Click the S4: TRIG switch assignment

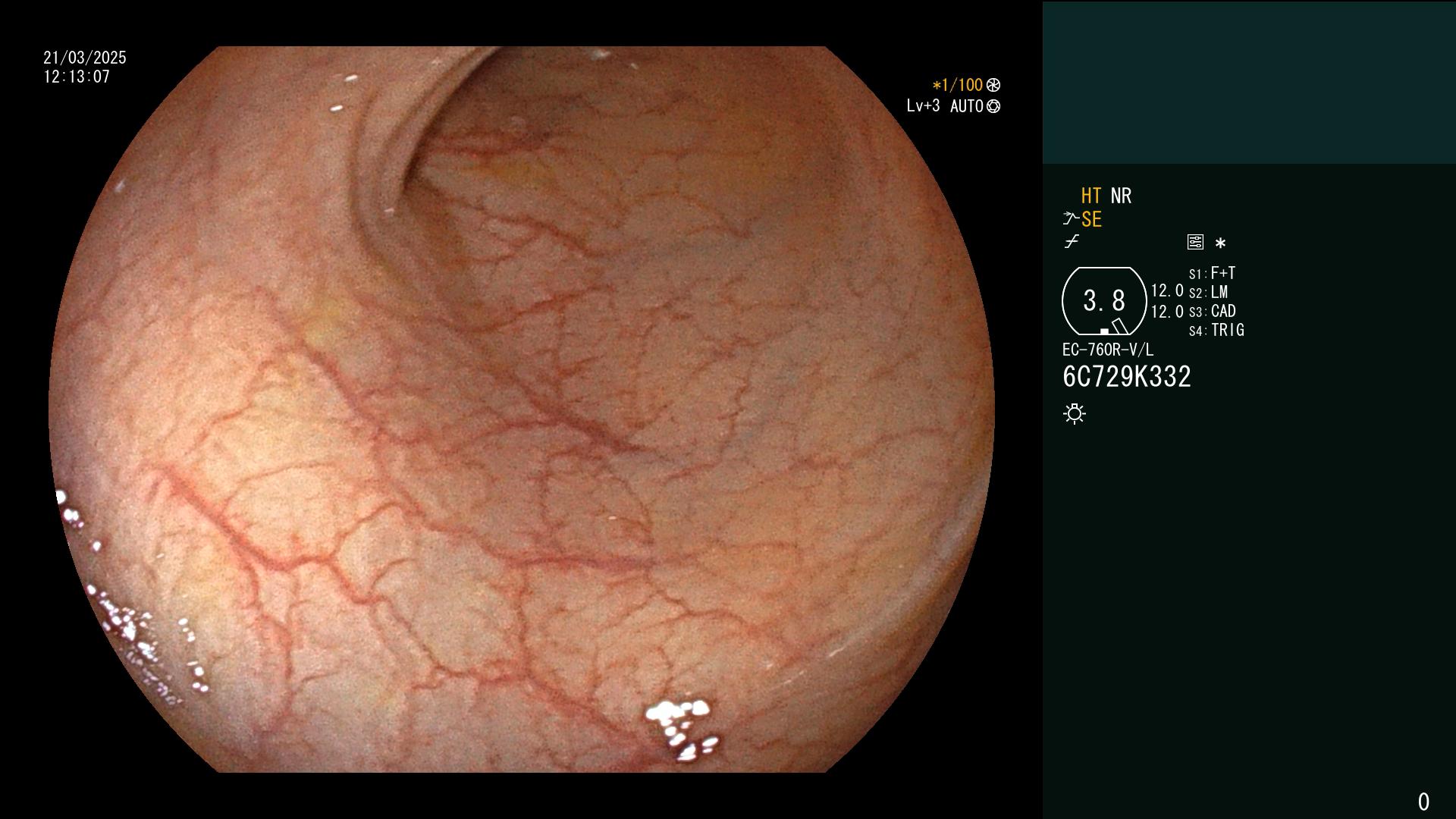[1216, 331]
